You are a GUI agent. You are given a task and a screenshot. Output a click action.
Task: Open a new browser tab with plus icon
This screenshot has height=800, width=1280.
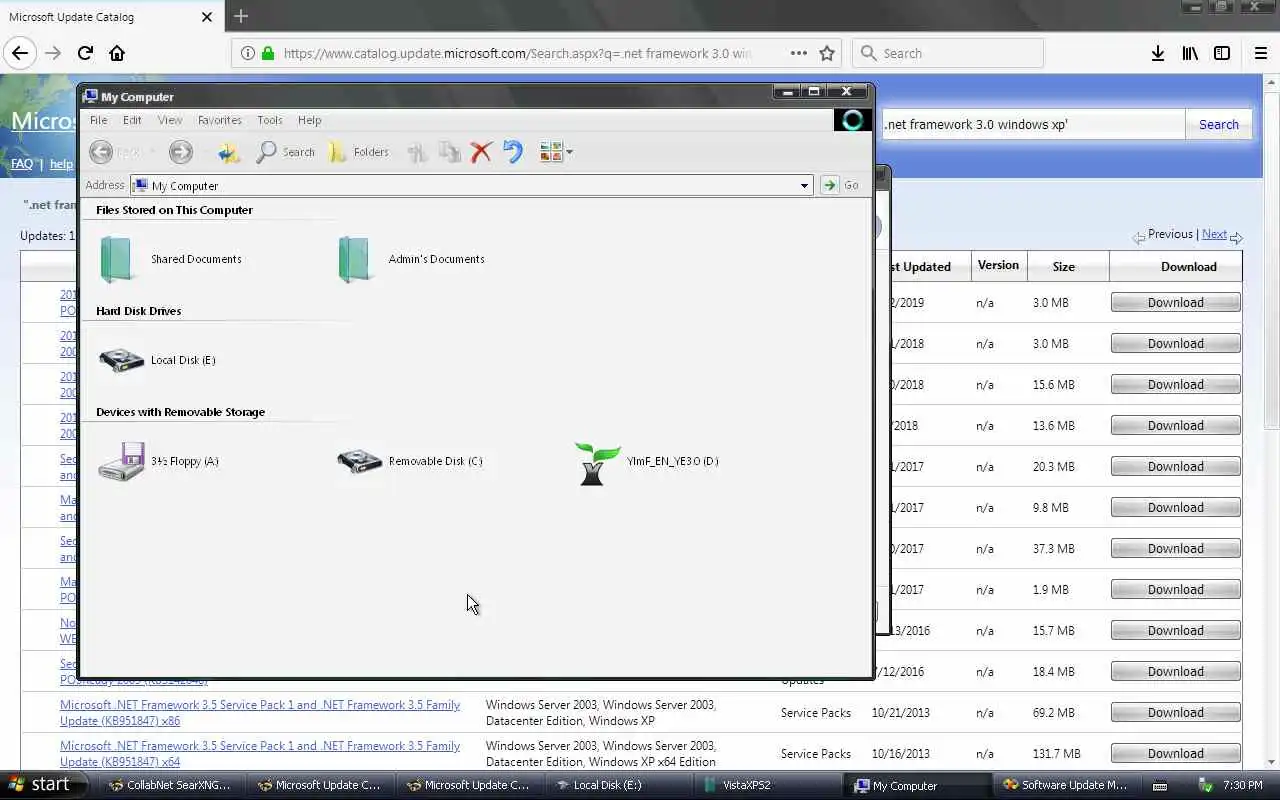(241, 16)
